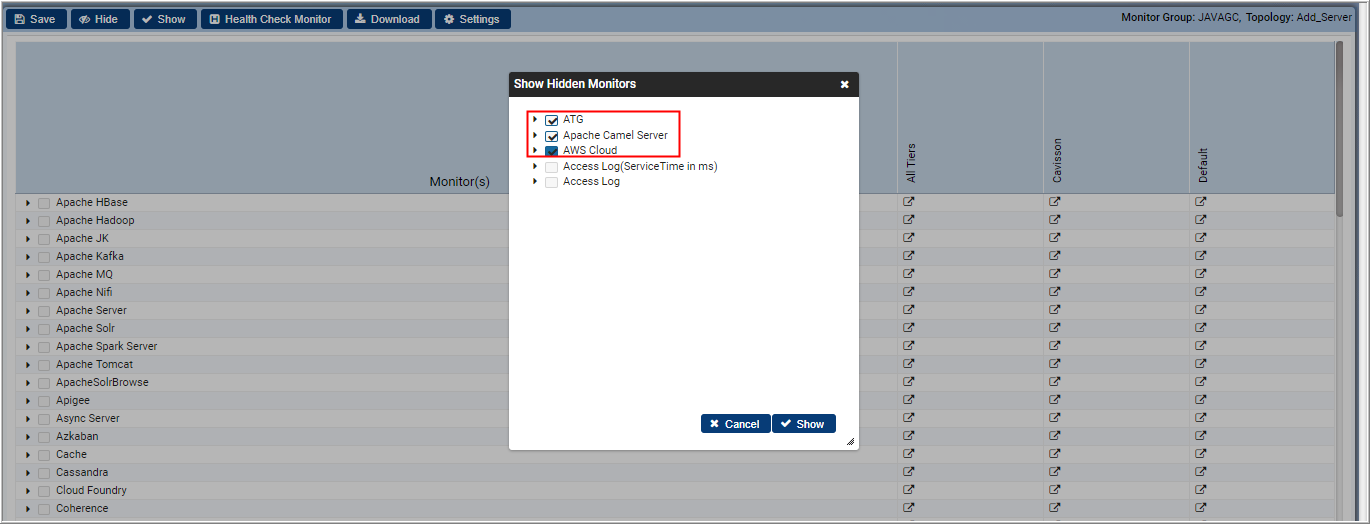Open link icon for Async Server under All Tiers
This screenshot has width=1370, height=524.
909,418
